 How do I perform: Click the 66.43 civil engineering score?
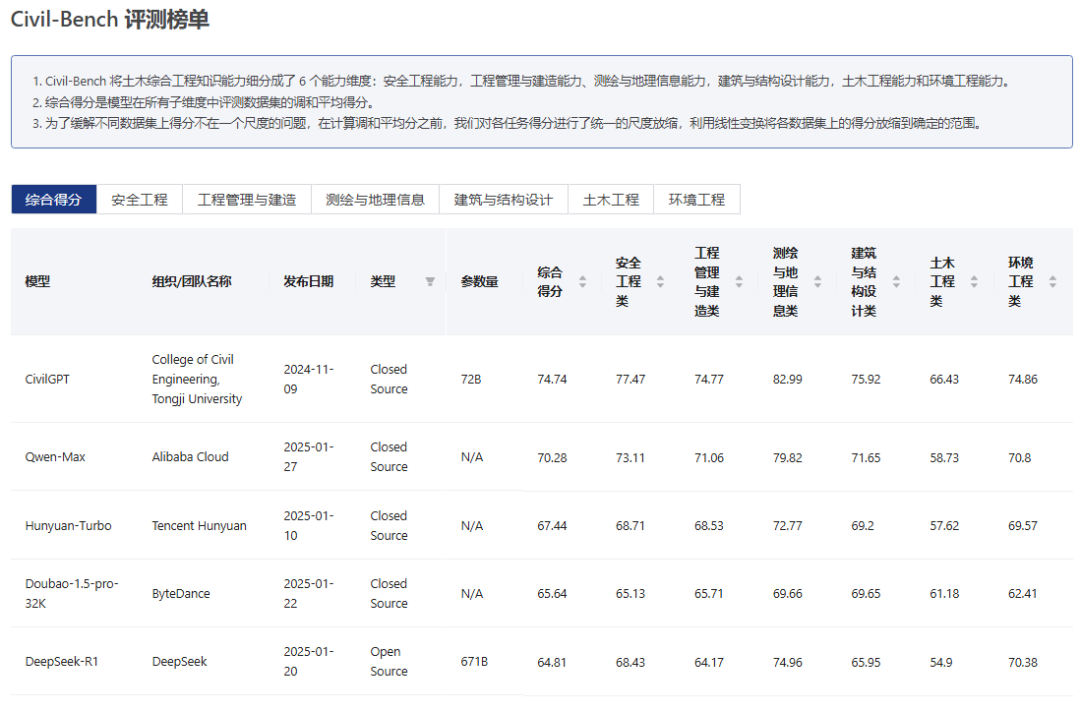click(x=944, y=379)
